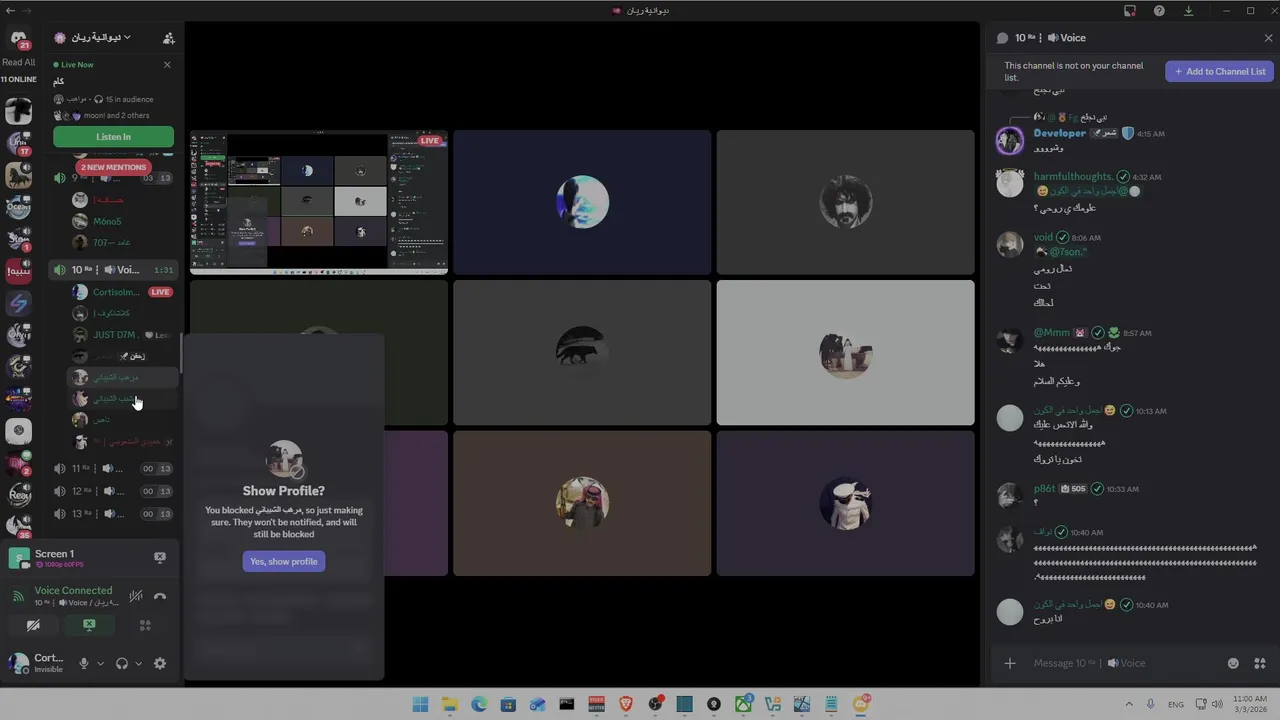1280x720 pixels.
Task: Click download update arrow in title bar
Action: point(1188,11)
